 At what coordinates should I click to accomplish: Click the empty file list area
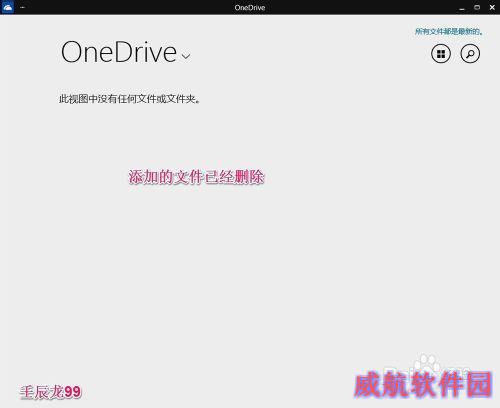pos(250,267)
